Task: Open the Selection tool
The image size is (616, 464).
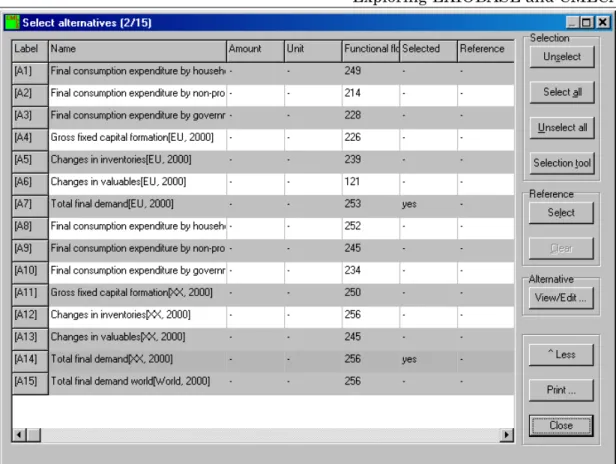Action: 562,163
